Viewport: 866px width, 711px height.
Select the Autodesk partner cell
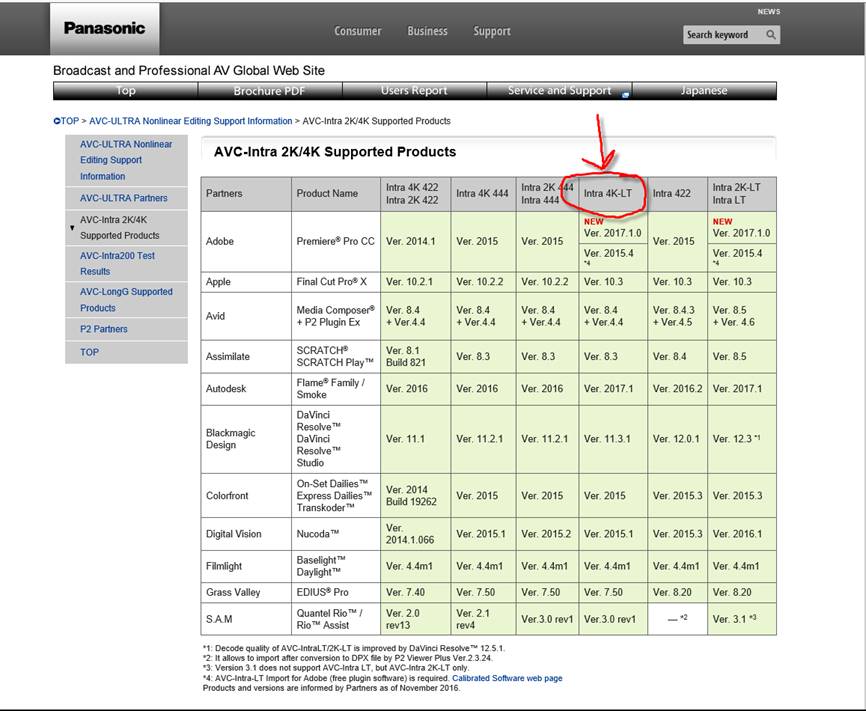pos(246,389)
